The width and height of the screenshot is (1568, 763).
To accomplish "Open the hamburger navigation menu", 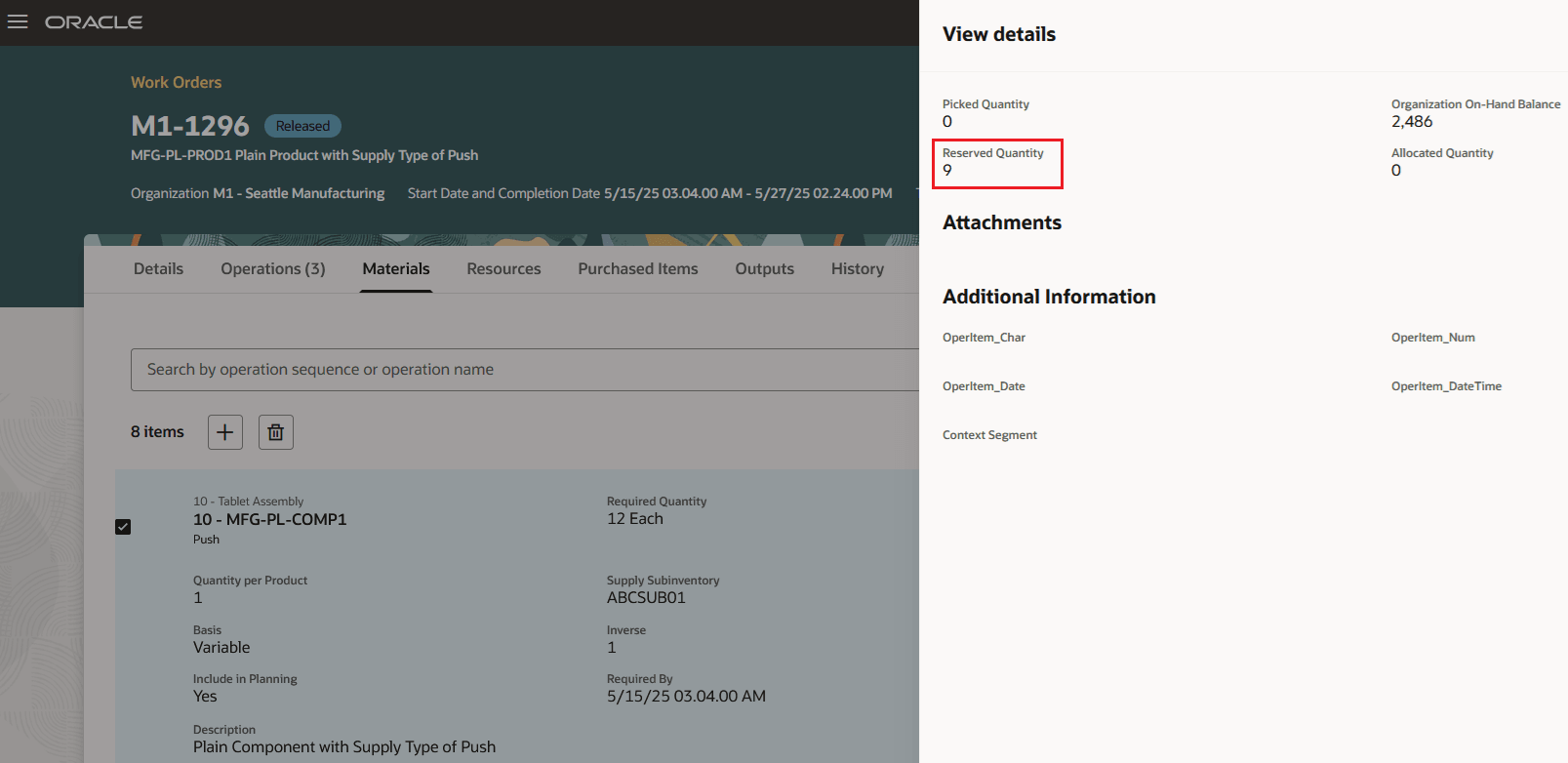I will pyautogui.click(x=18, y=21).
